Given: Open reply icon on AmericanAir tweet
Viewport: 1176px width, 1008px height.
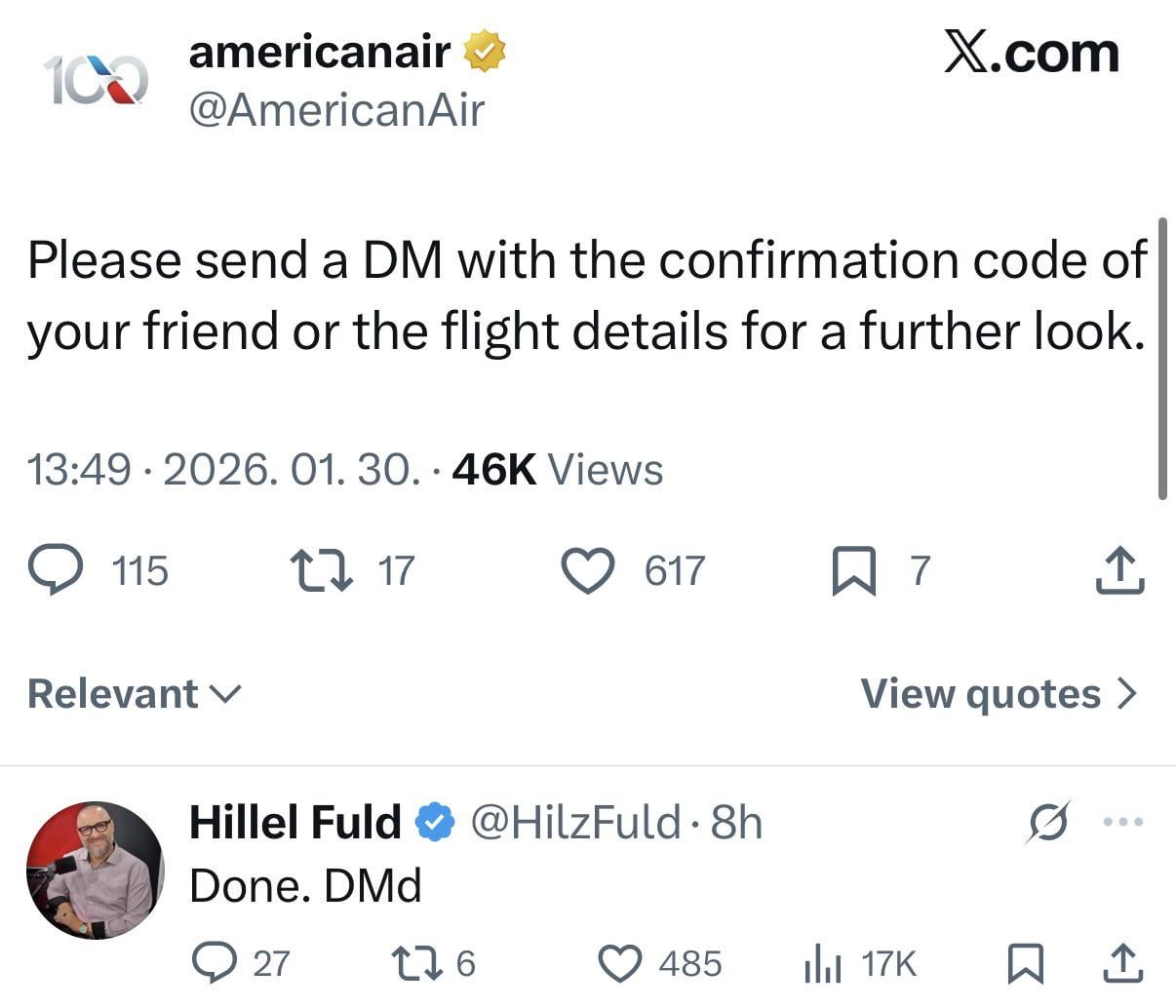Looking at the screenshot, I should 56,570.
